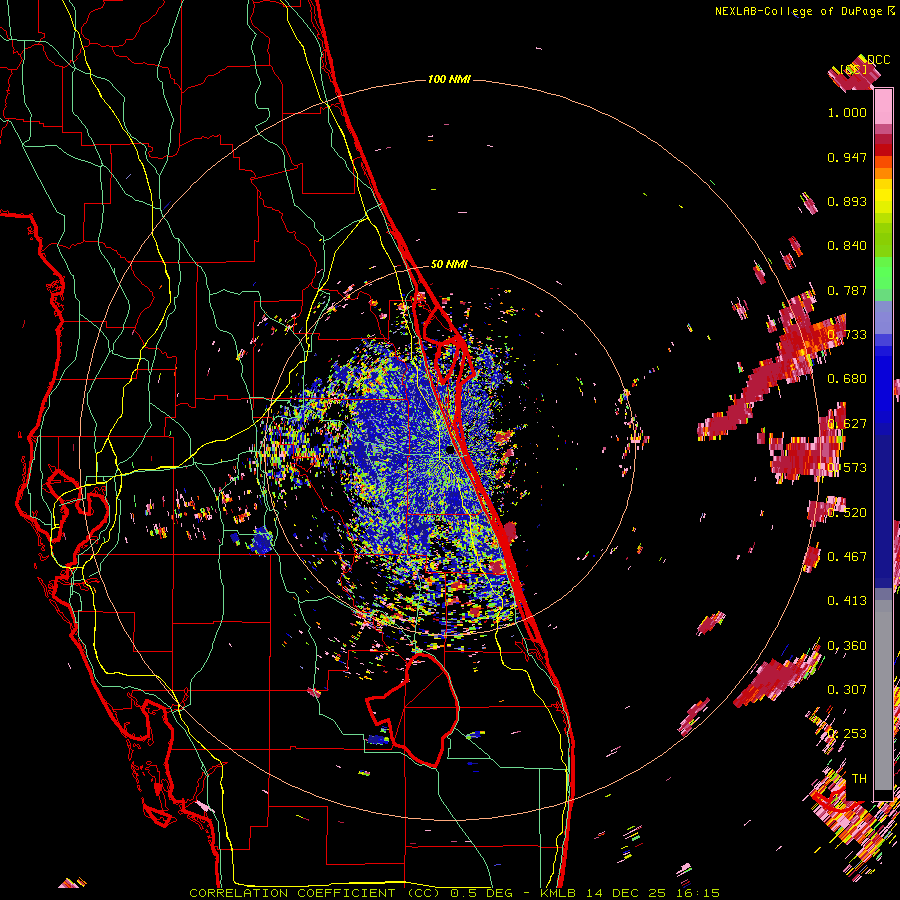Click the 0.307 color scale value
This screenshot has height=900, width=900.
pos(847,689)
